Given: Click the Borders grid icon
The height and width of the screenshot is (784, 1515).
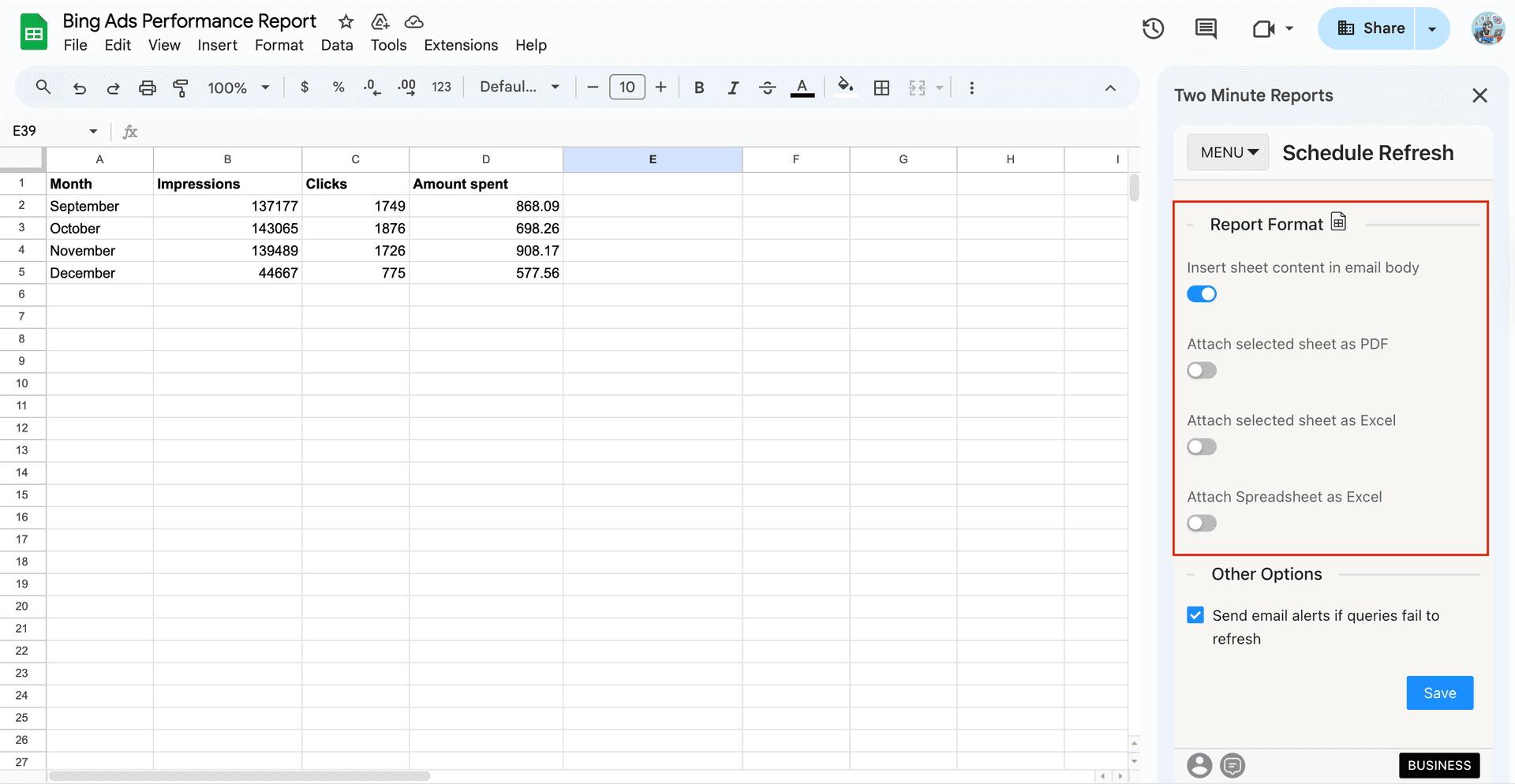Looking at the screenshot, I should pyautogui.click(x=881, y=87).
